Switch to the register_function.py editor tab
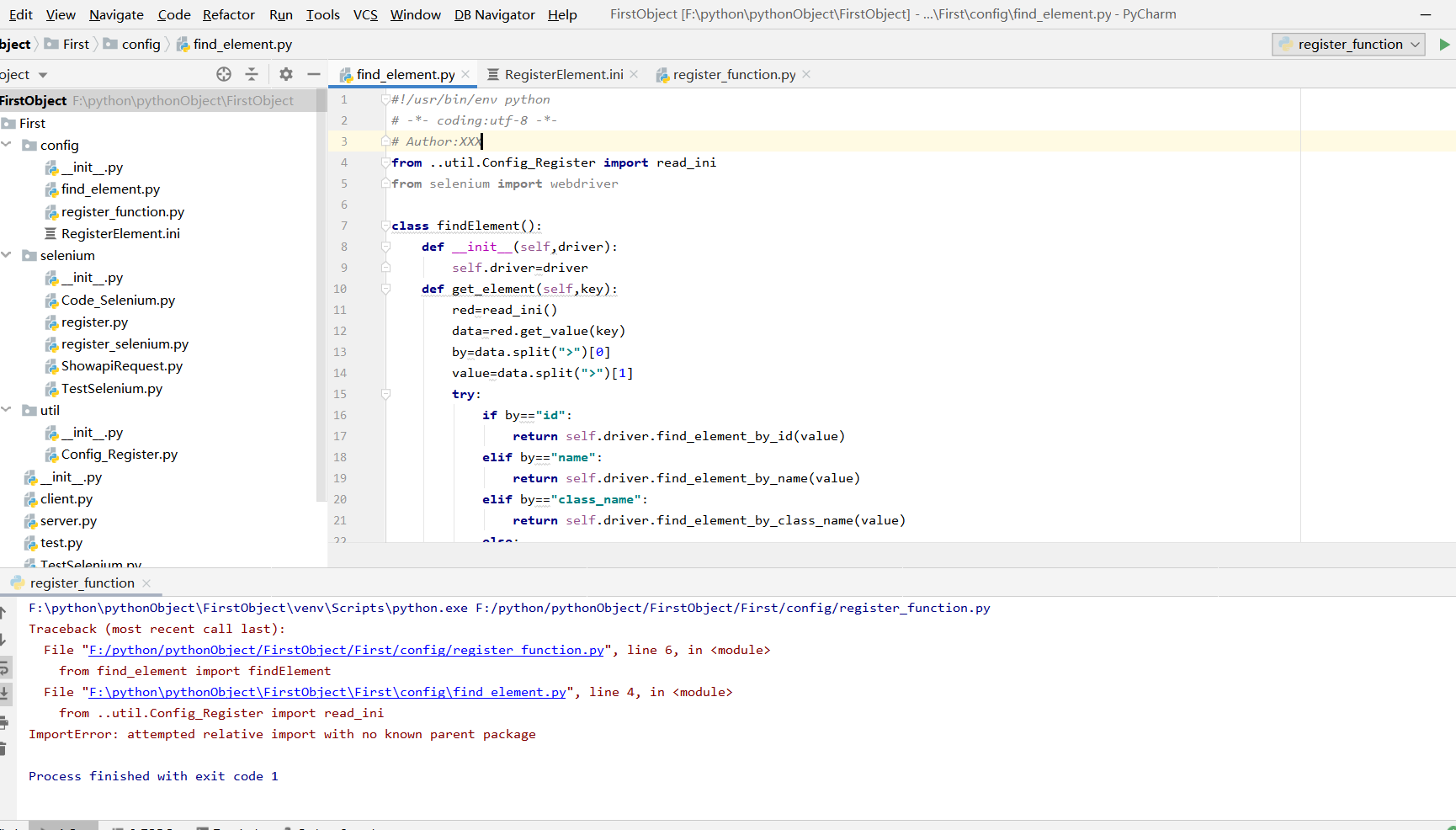This screenshot has height=830, width=1456. click(x=733, y=74)
